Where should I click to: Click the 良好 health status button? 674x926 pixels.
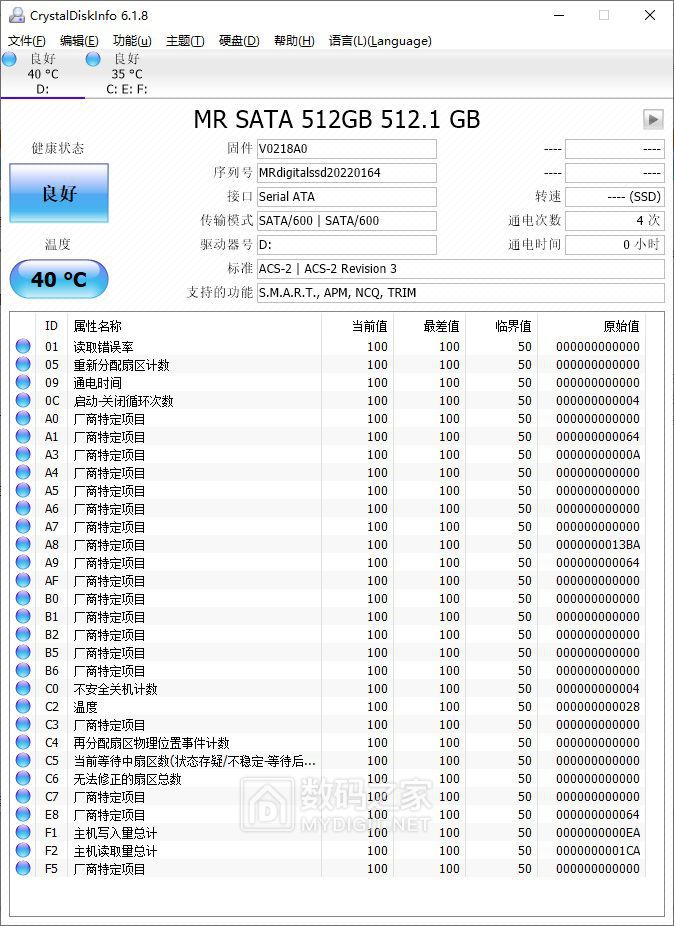click(59, 193)
